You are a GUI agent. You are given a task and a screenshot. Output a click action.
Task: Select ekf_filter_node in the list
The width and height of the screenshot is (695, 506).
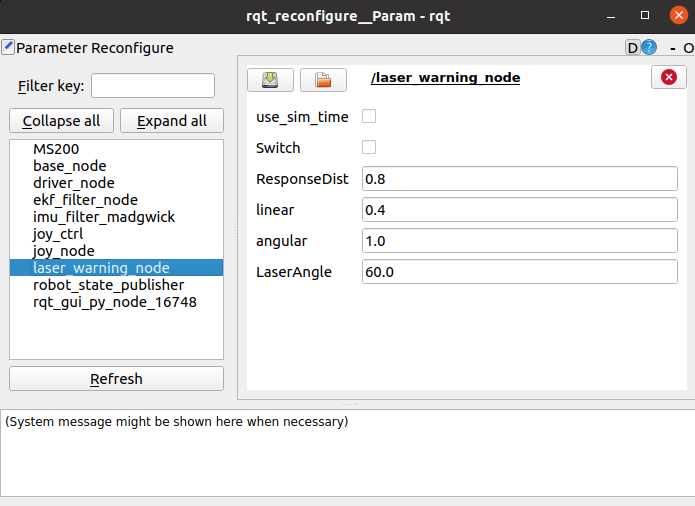[86, 200]
